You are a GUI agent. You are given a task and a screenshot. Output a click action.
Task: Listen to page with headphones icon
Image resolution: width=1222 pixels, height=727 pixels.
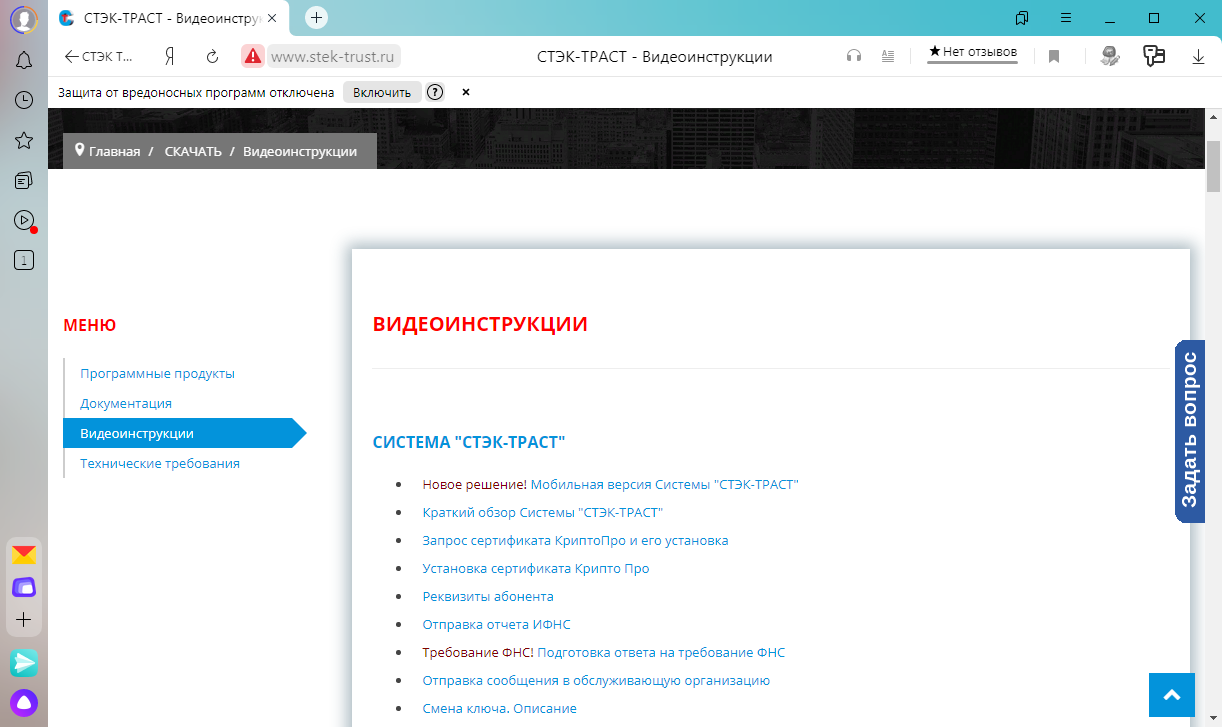pyautogui.click(x=854, y=56)
